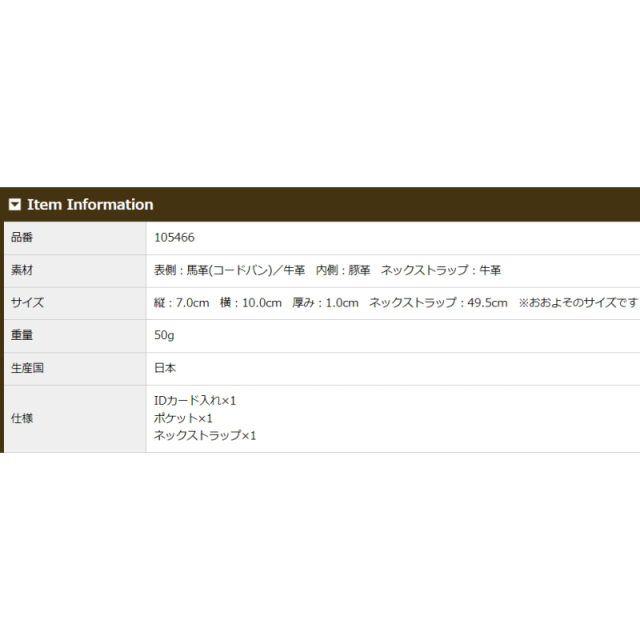Select the weight value 50g
Viewport: 640px width, 640px height.
pos(164,336)
